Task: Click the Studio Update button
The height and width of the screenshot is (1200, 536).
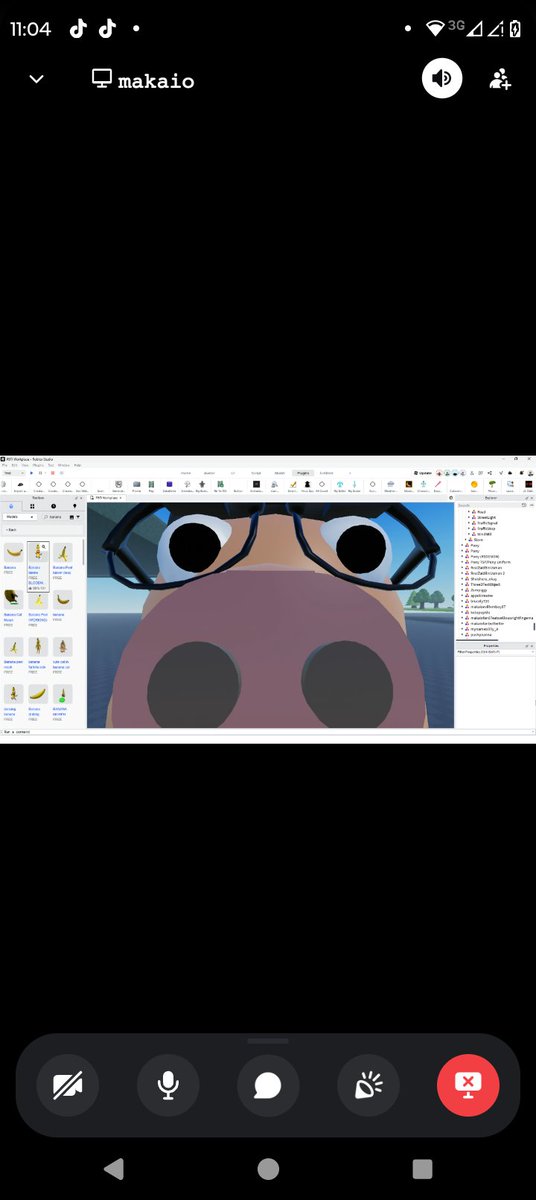Action: click(x=421, y=472)
